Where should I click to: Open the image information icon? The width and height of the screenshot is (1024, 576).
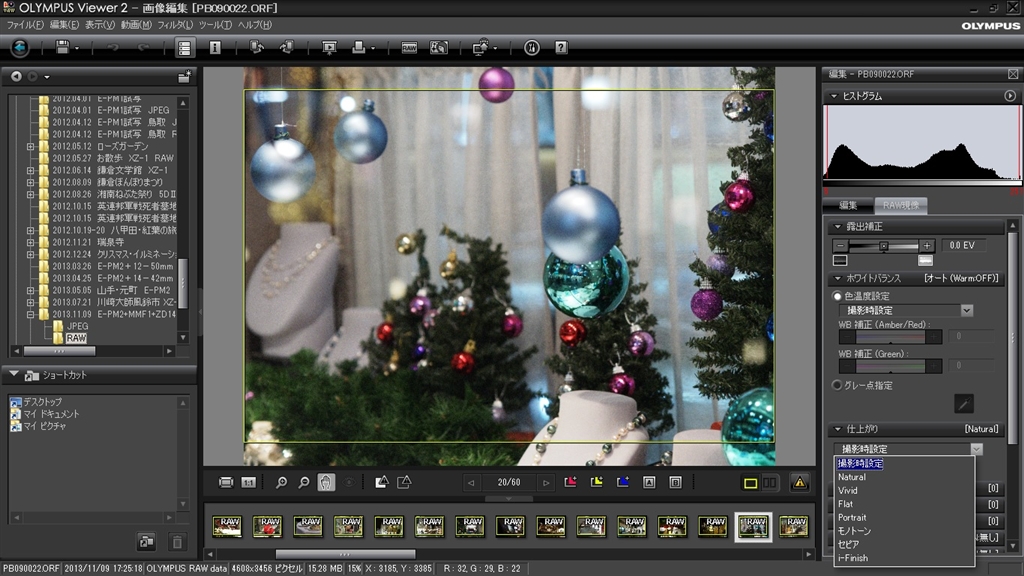pos(214,48)
